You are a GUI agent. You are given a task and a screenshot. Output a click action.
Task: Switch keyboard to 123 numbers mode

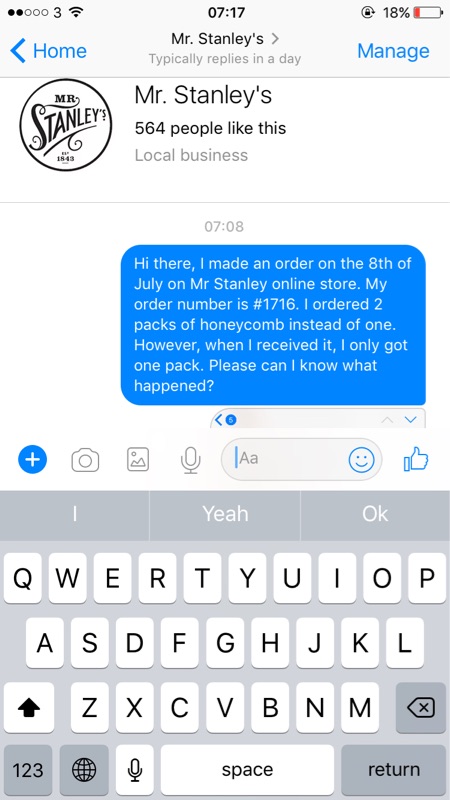(28, 769)
